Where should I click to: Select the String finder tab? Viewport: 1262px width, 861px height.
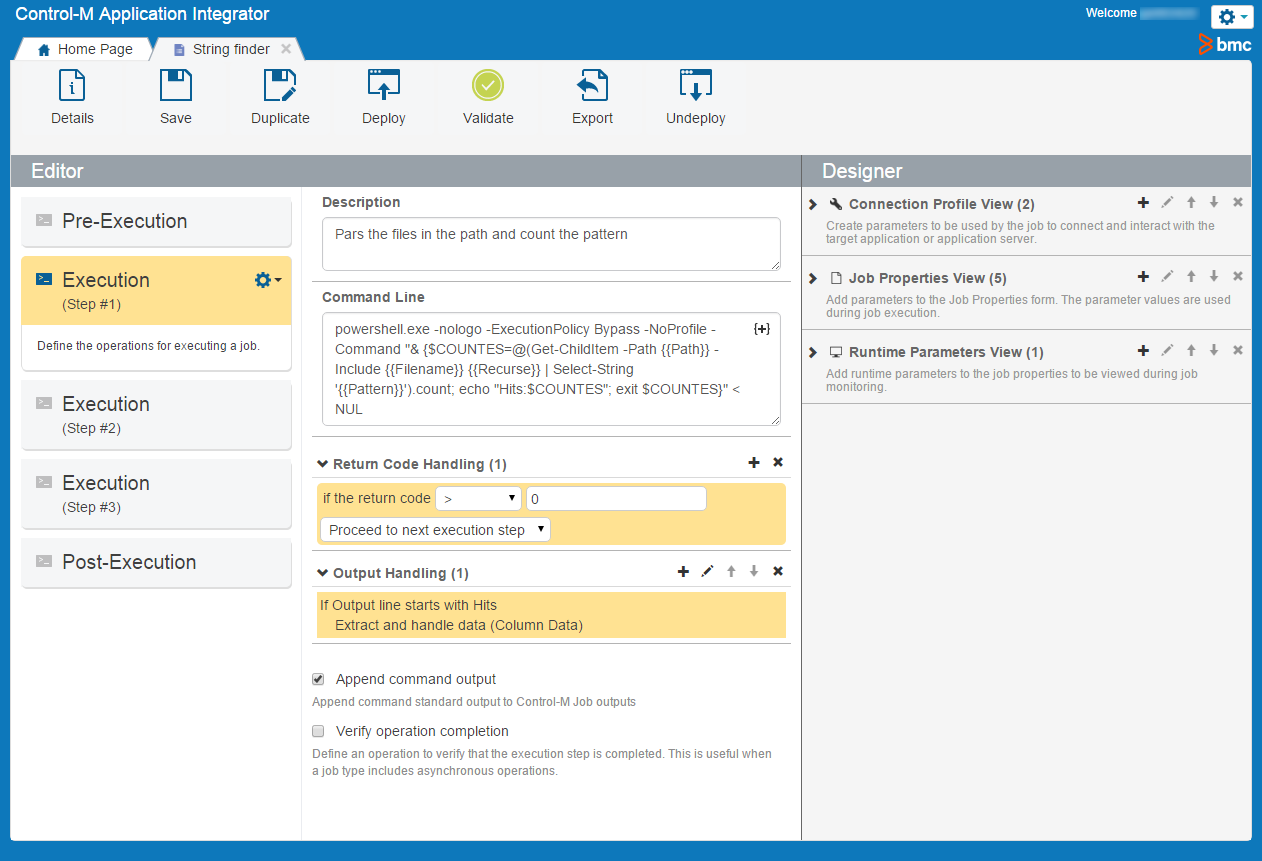tap(222, 49)
